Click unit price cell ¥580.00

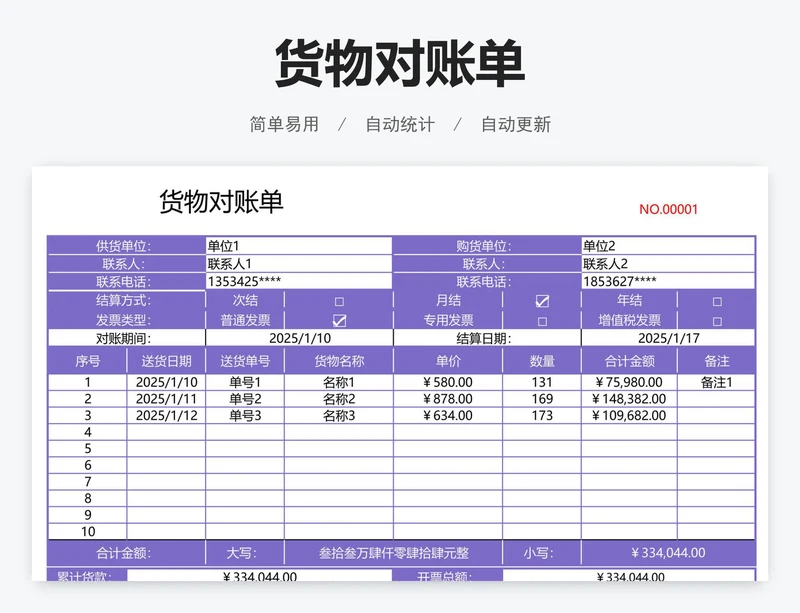point(448,382)
